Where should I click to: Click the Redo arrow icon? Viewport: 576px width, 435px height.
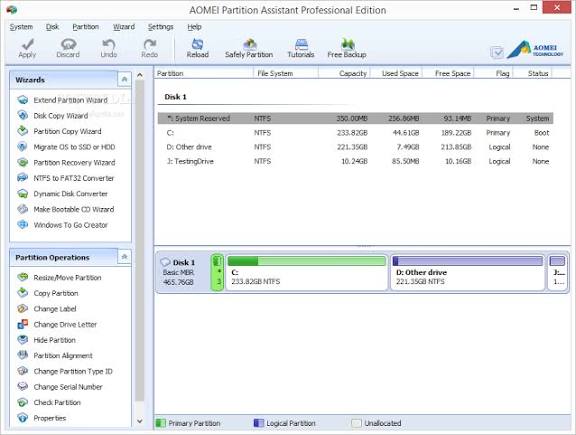click(150, 44)
